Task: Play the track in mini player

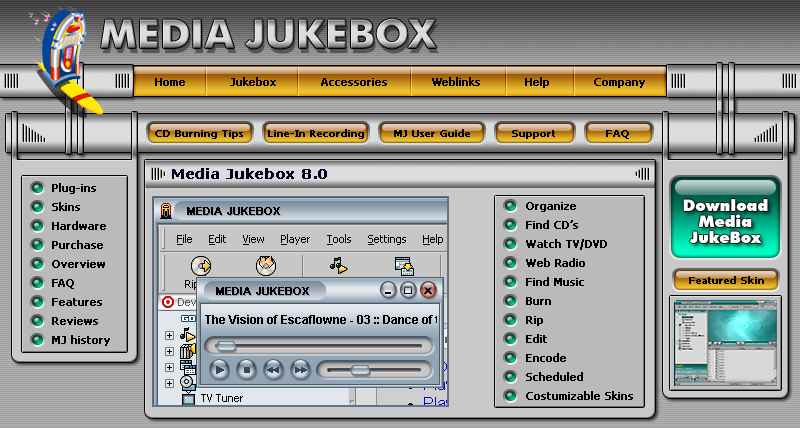Action: tap(219, 370)
